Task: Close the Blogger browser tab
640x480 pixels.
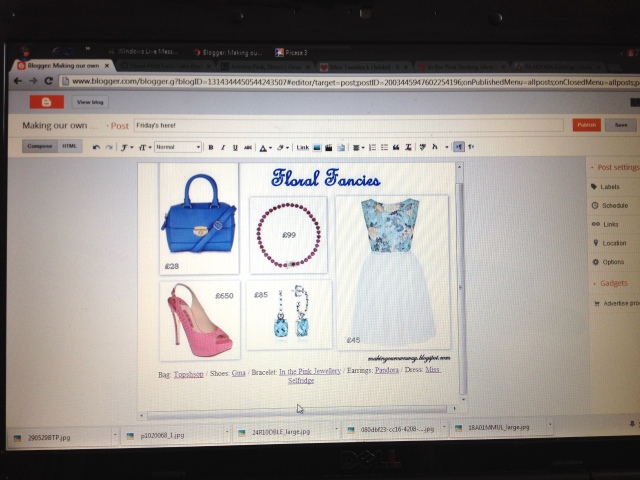Action: coord(107,65)
